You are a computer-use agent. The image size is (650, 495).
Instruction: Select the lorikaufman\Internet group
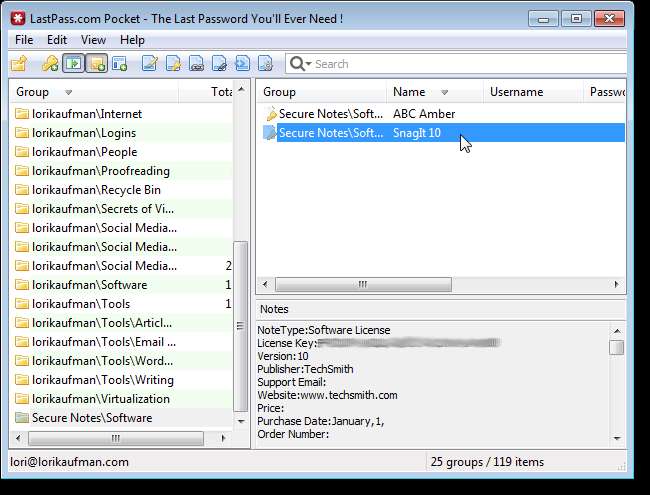point(122,114)
